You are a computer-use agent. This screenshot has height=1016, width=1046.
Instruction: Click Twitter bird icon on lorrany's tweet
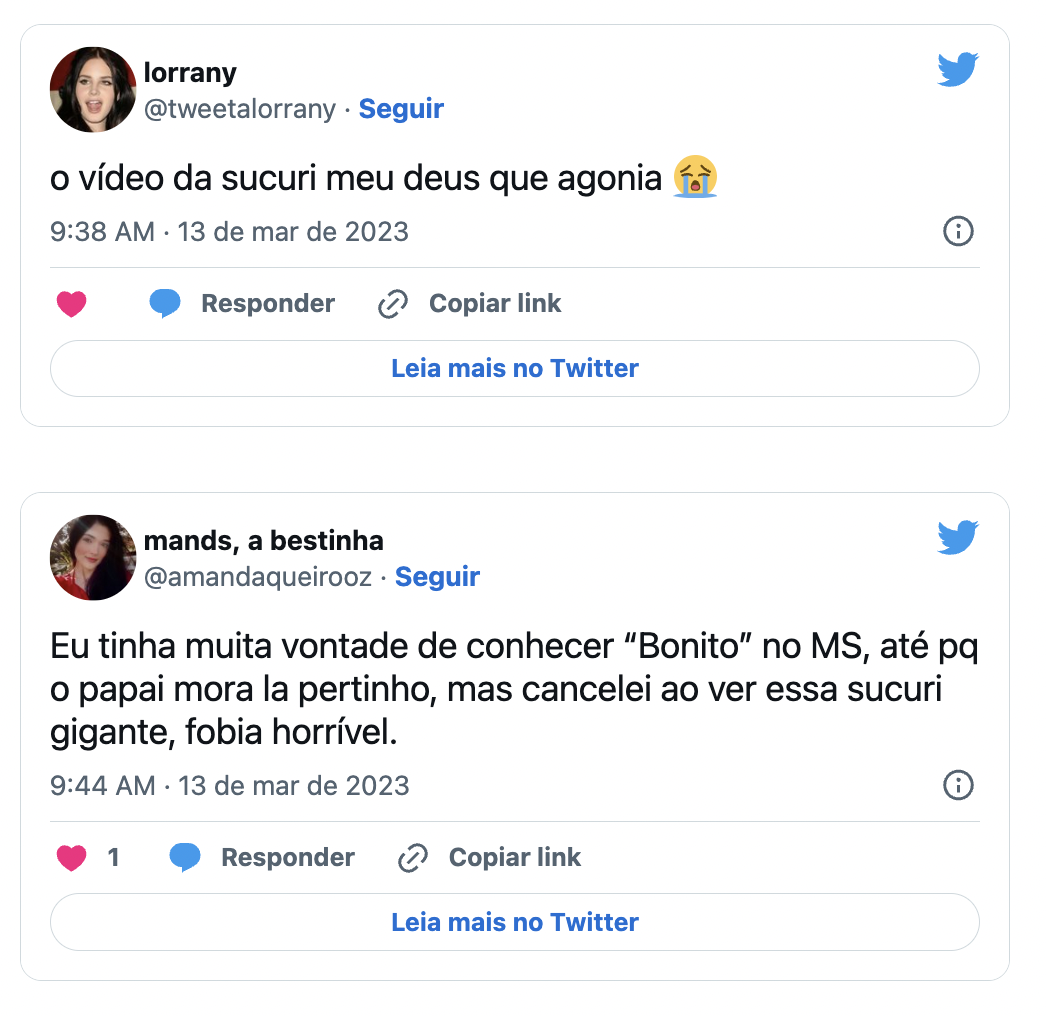click(958, 70)
